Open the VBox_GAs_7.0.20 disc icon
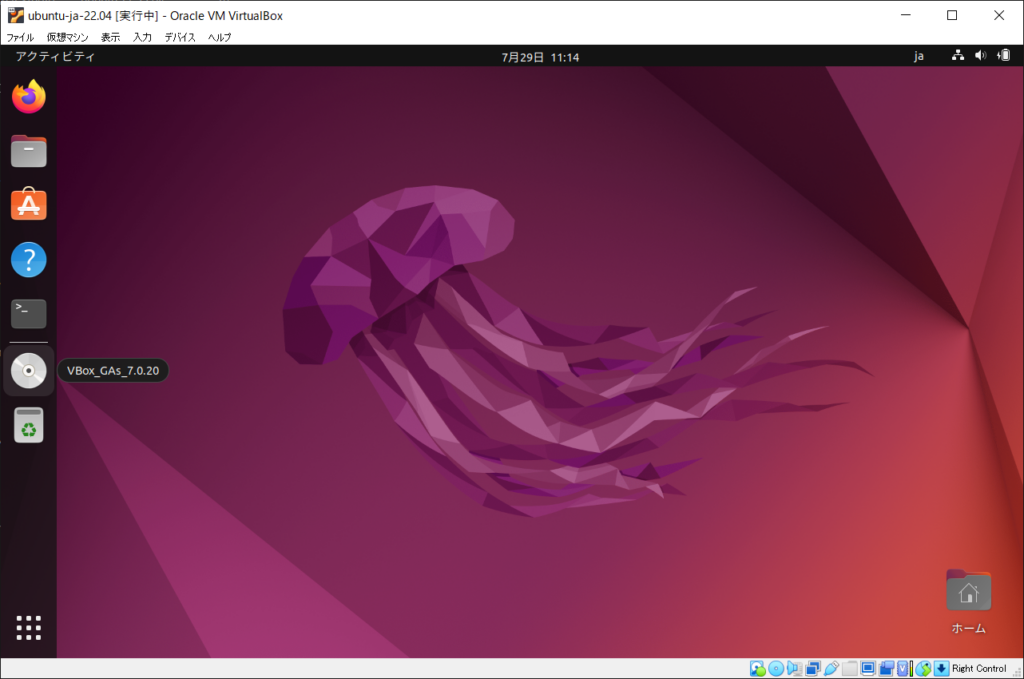The image size is (1024, 679). [x=29, y=370]
